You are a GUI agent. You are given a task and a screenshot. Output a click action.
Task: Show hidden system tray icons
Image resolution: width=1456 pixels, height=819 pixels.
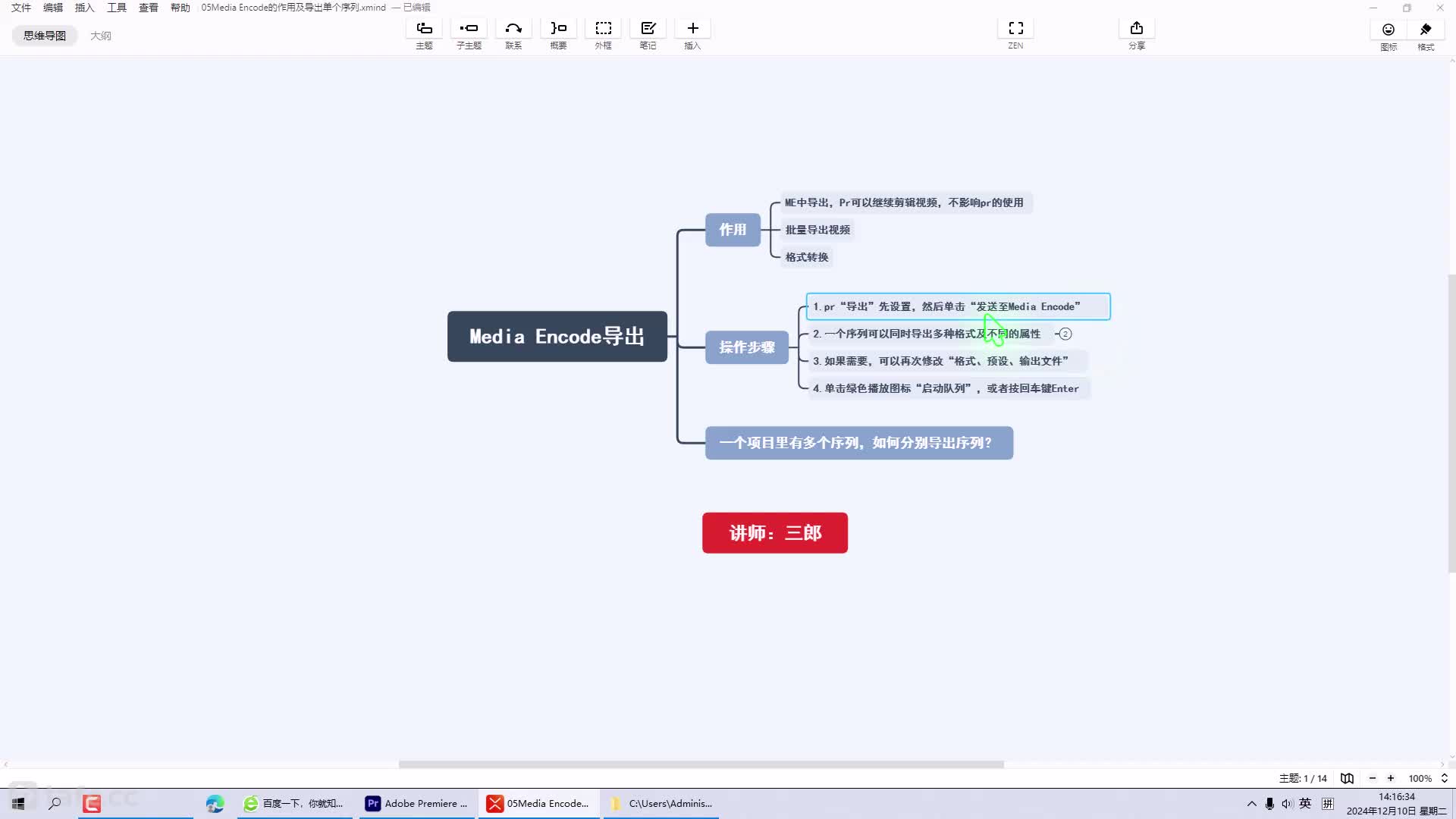[x=1251, y=803]
